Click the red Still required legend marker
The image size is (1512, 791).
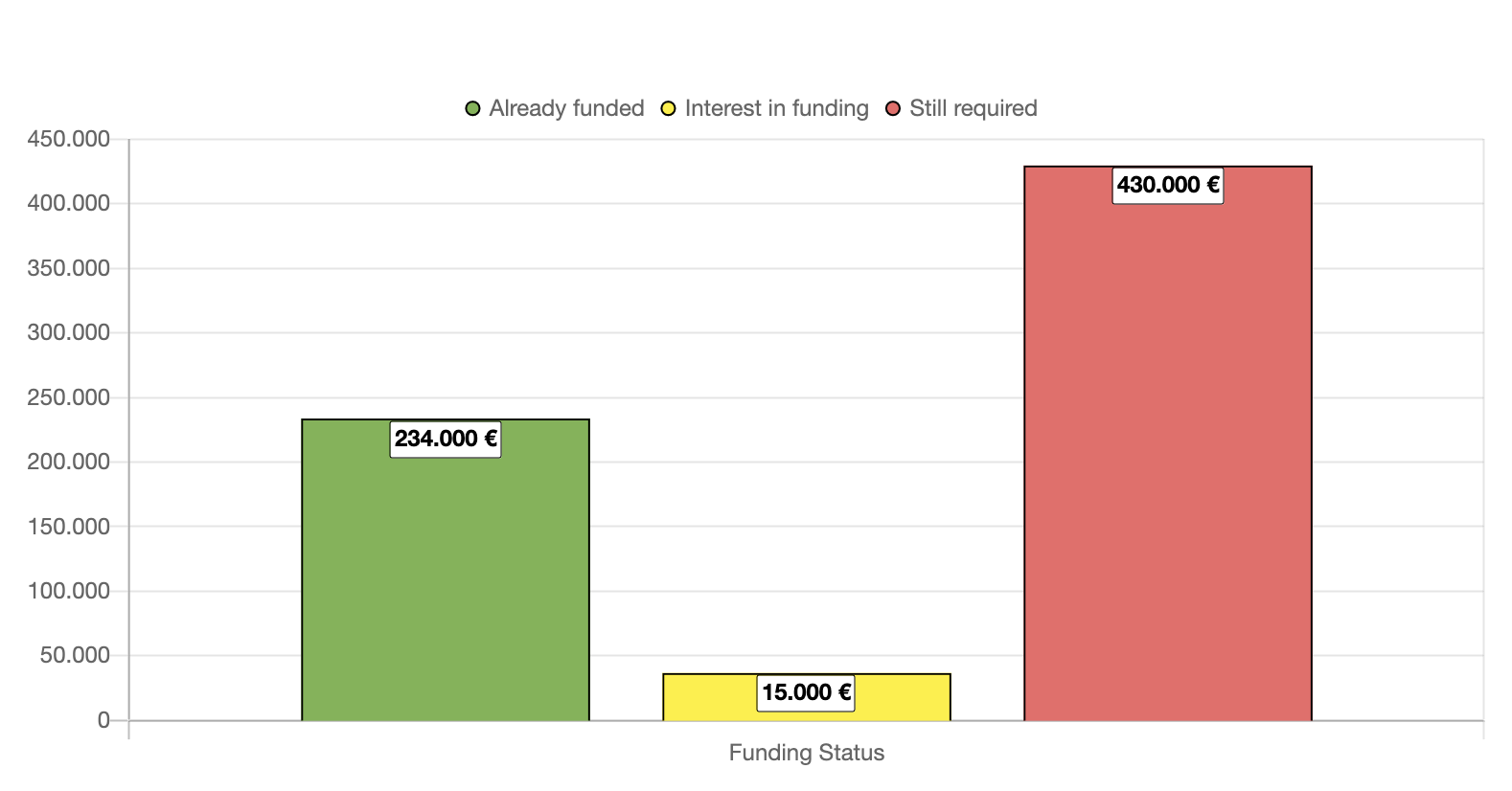(893, 109)
